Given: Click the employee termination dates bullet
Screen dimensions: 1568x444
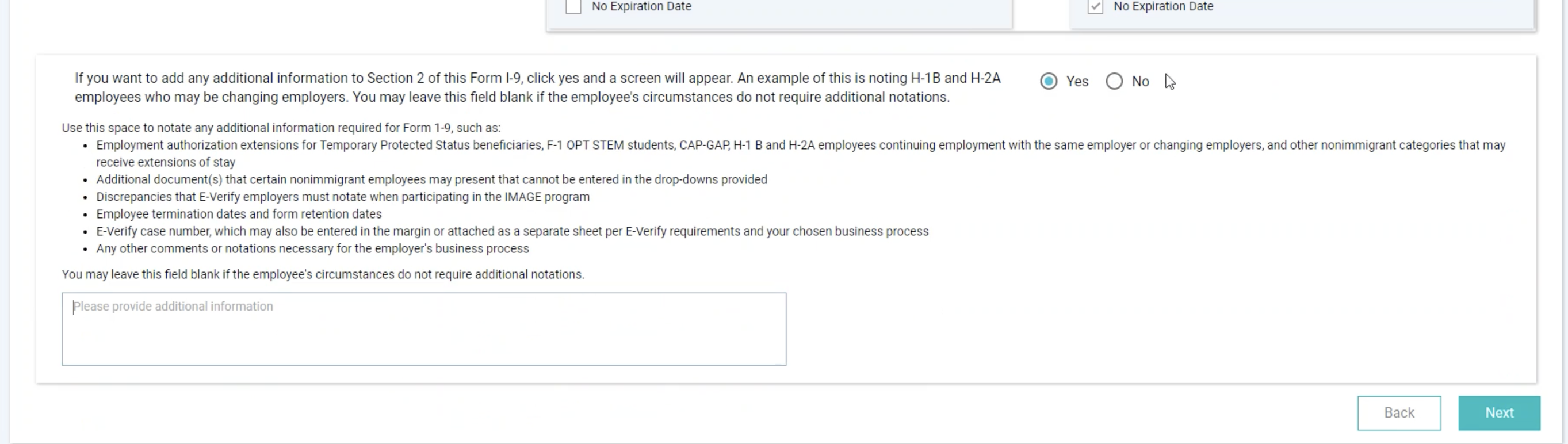Looking at the screenshot, I should (239, 214).
